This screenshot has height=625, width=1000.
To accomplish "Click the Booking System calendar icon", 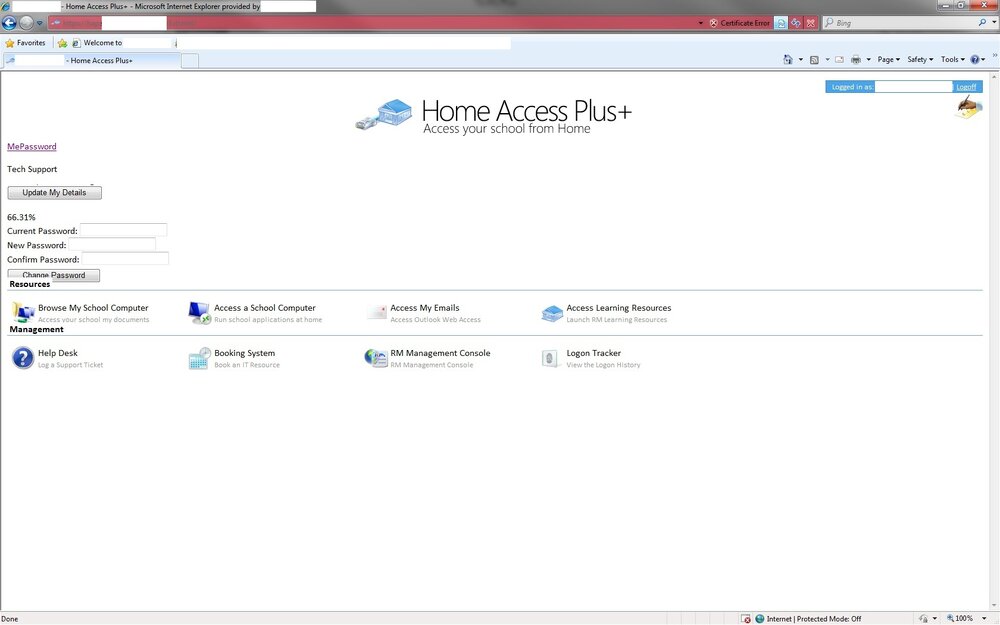I will tap(199, 358).
